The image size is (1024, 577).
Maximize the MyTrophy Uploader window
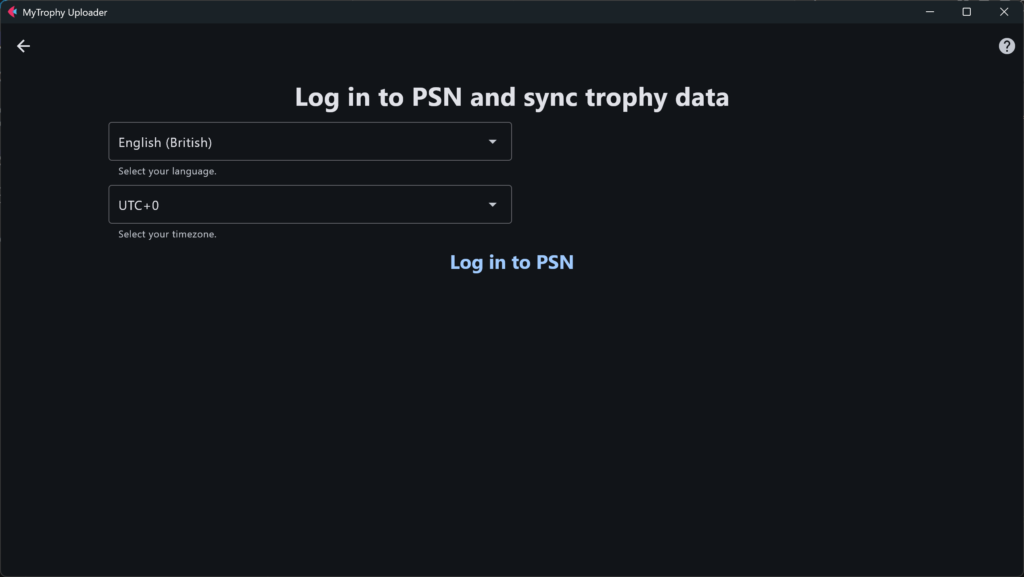click(967, 12)
